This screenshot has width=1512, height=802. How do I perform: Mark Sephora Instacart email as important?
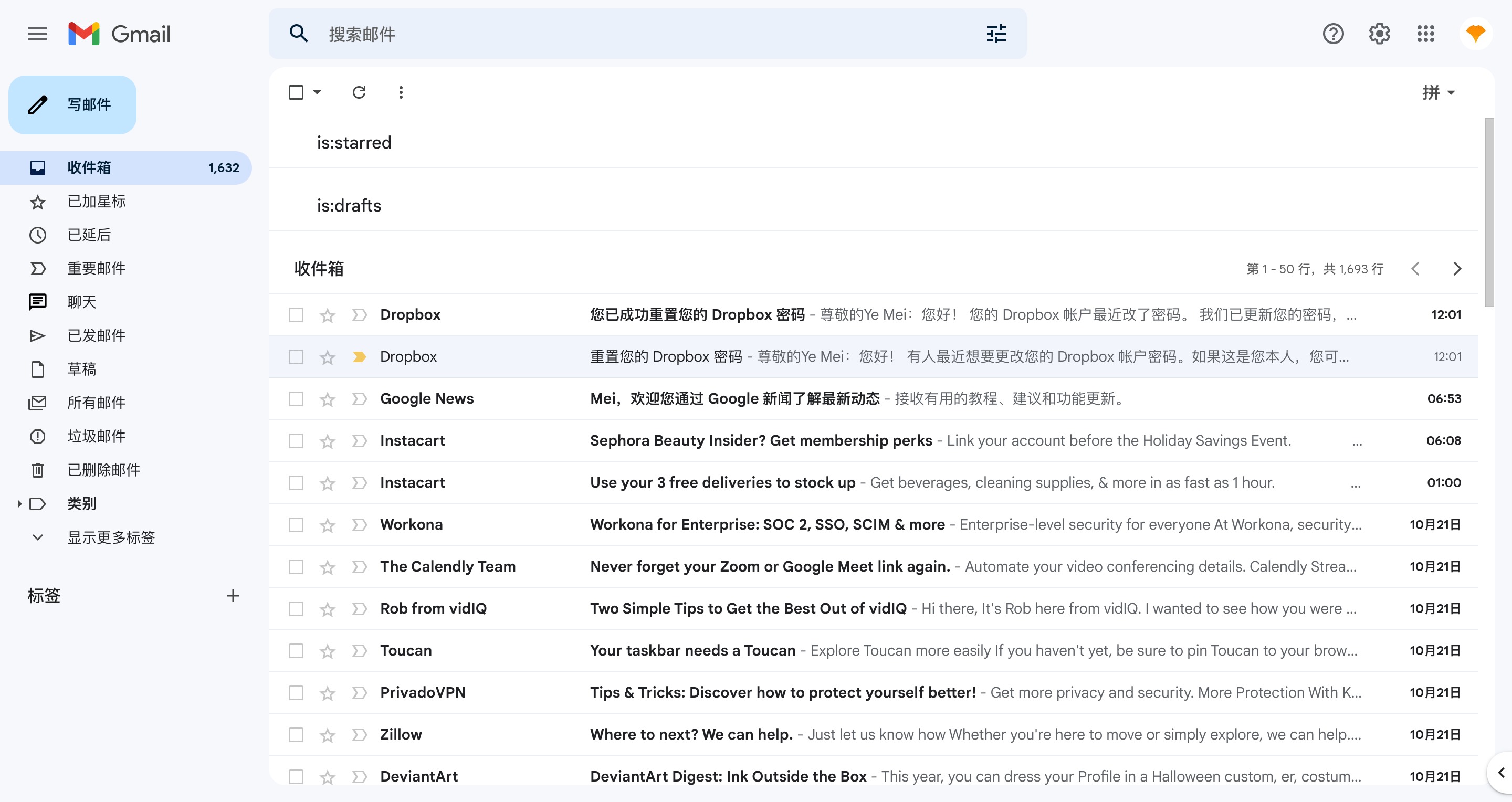(x=359, y=440)
